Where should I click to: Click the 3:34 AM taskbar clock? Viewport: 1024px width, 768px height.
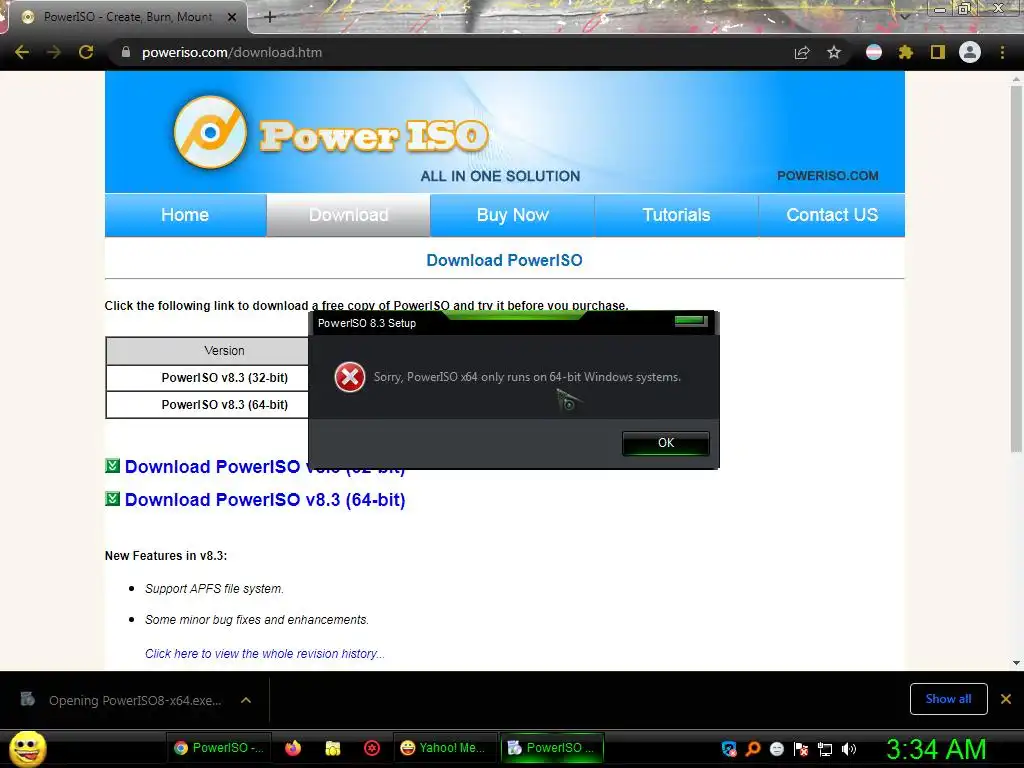[936, 749]
